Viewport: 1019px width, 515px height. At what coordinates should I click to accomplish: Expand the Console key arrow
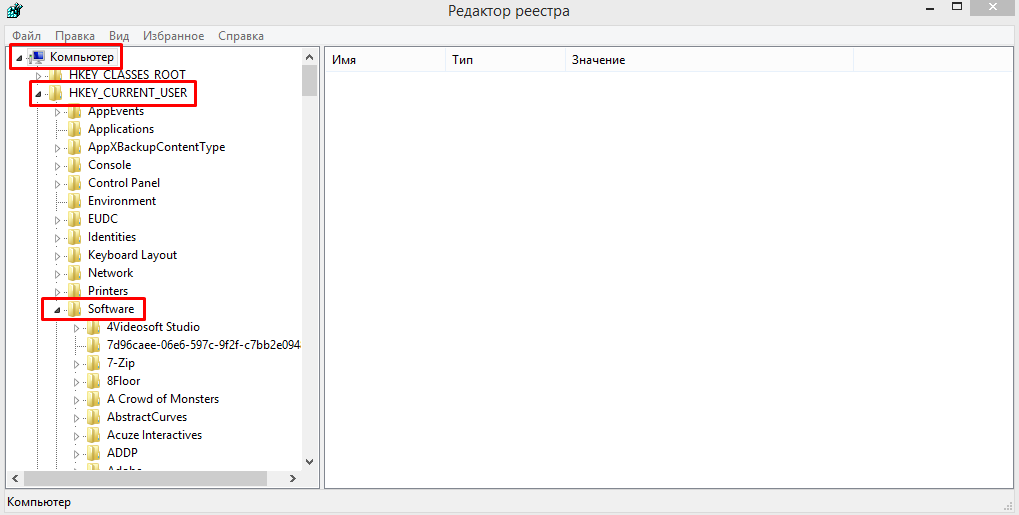pyautogui.click(x=57, y=166)
